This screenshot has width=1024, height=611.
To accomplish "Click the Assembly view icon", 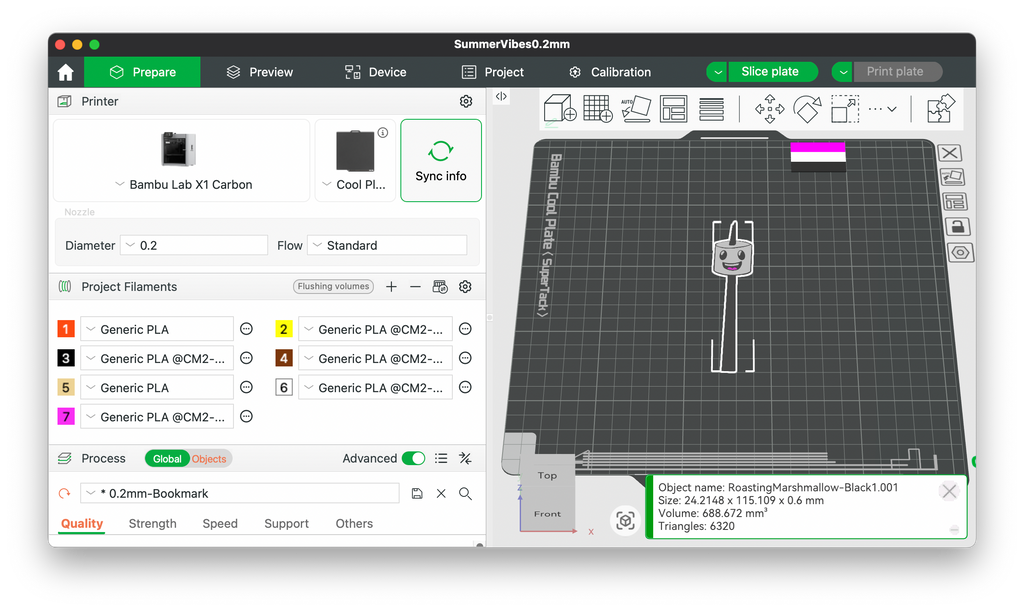I will [x=941, y=109].
